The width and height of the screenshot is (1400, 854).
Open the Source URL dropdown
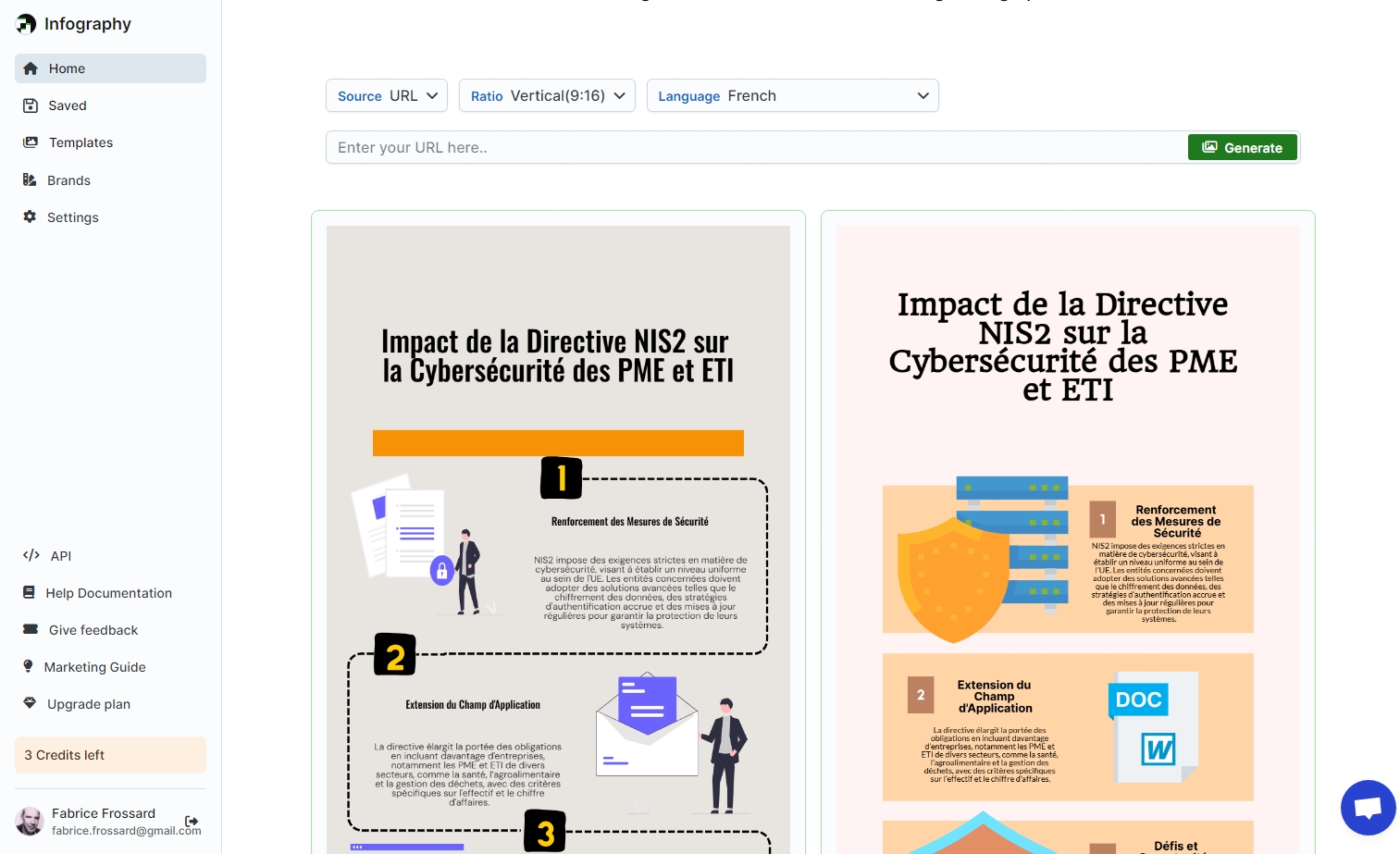pos(386,95)
